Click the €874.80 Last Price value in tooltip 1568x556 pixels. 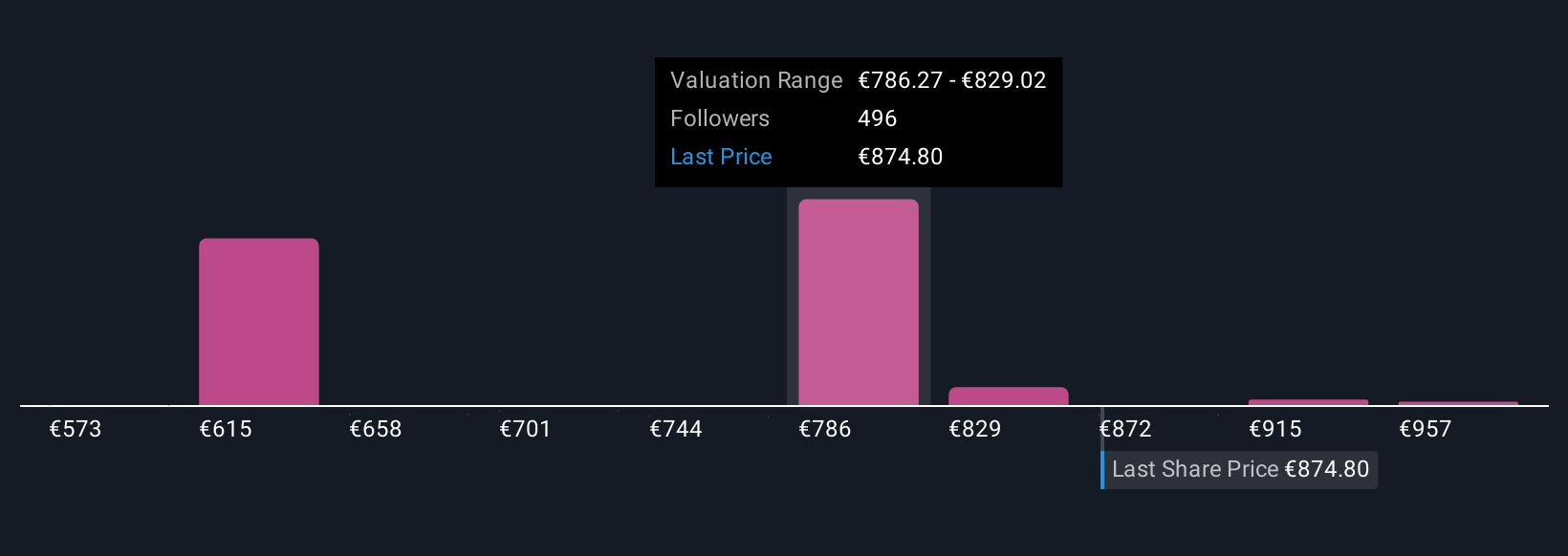[900, 157]
